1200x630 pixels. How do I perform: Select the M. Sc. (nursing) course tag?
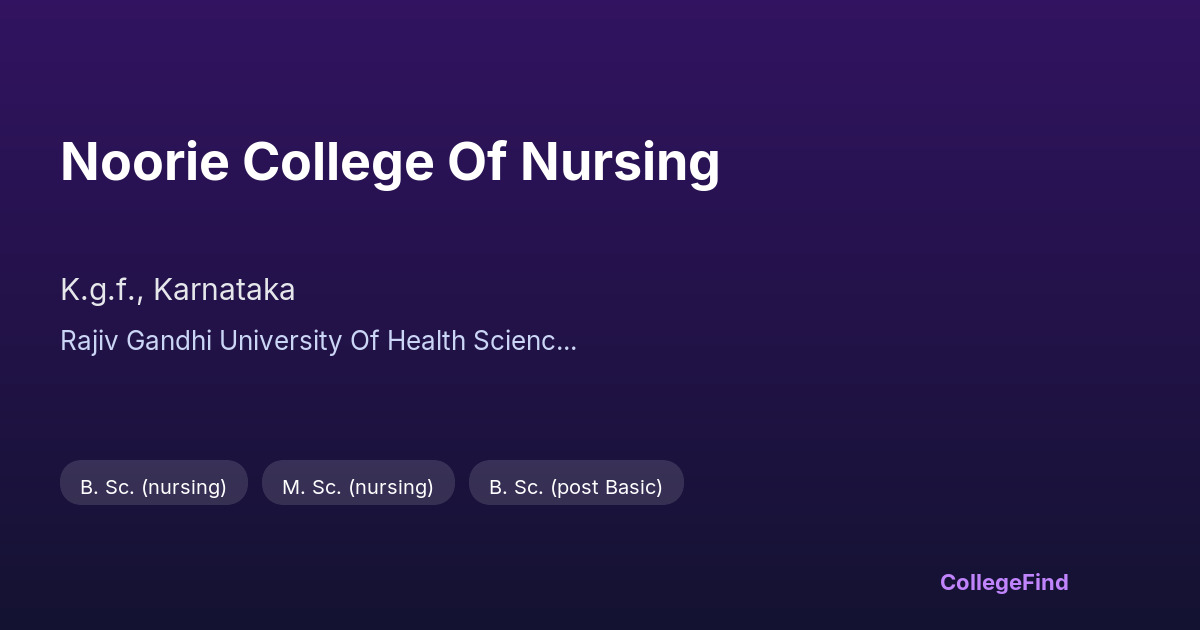tap(358, 486)
